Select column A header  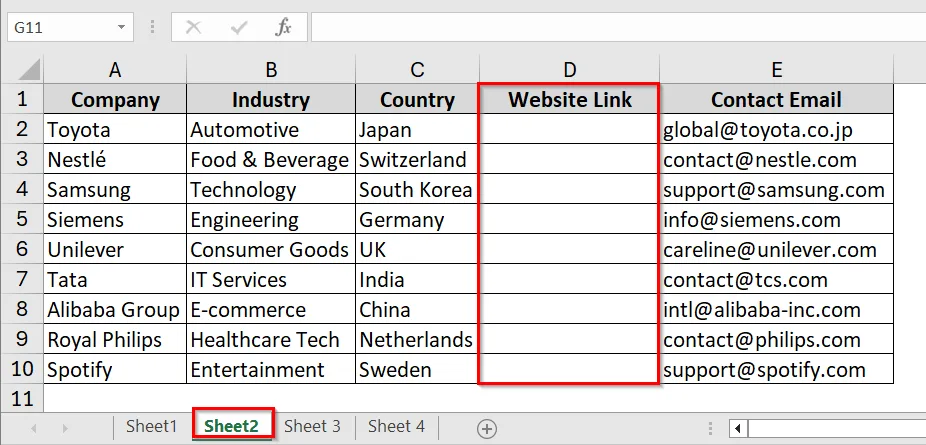tap(115, 70)
